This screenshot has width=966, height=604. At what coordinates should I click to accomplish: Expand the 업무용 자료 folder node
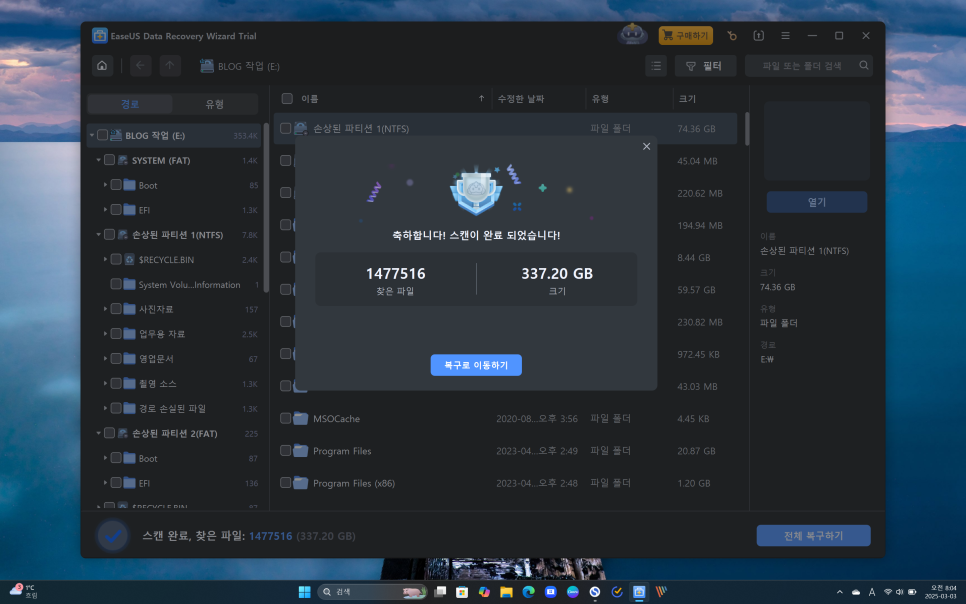pos(105,333)
